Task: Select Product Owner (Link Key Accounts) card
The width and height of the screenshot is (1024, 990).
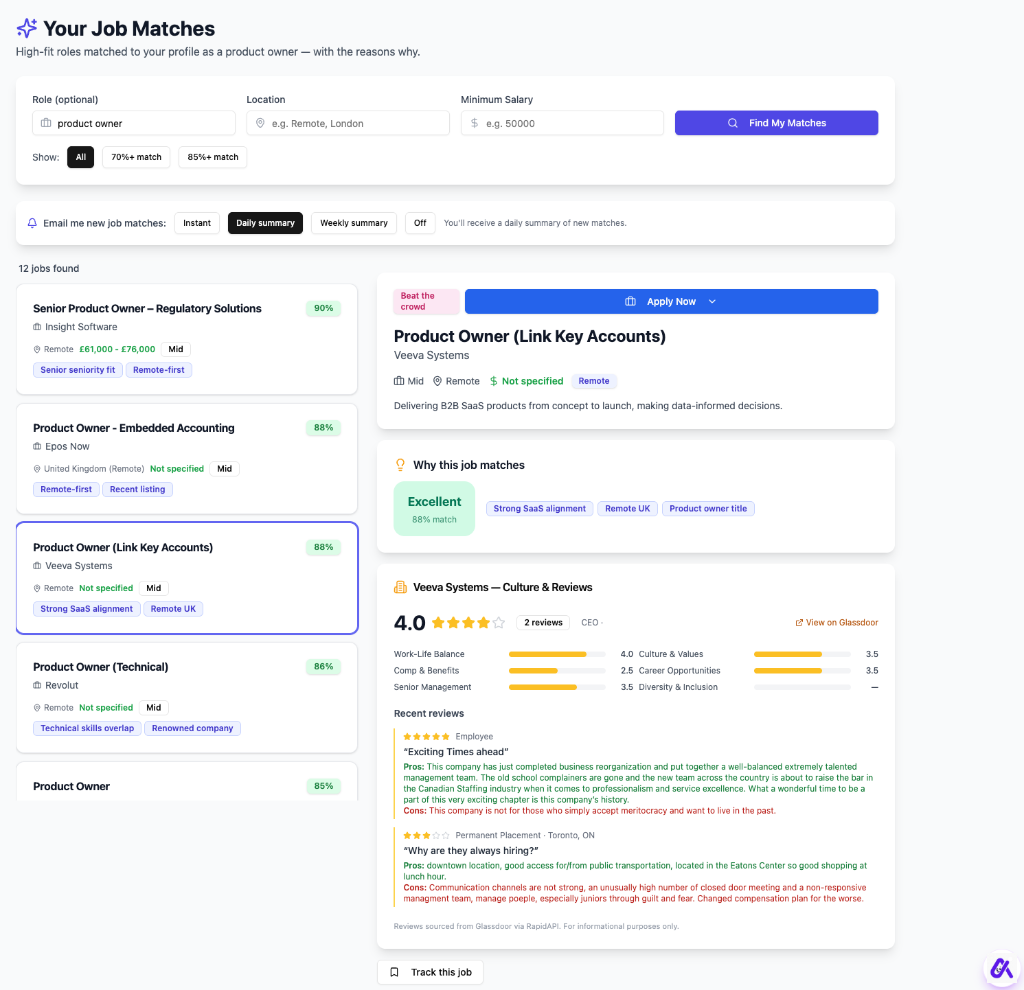Action: tap(187, 578)
